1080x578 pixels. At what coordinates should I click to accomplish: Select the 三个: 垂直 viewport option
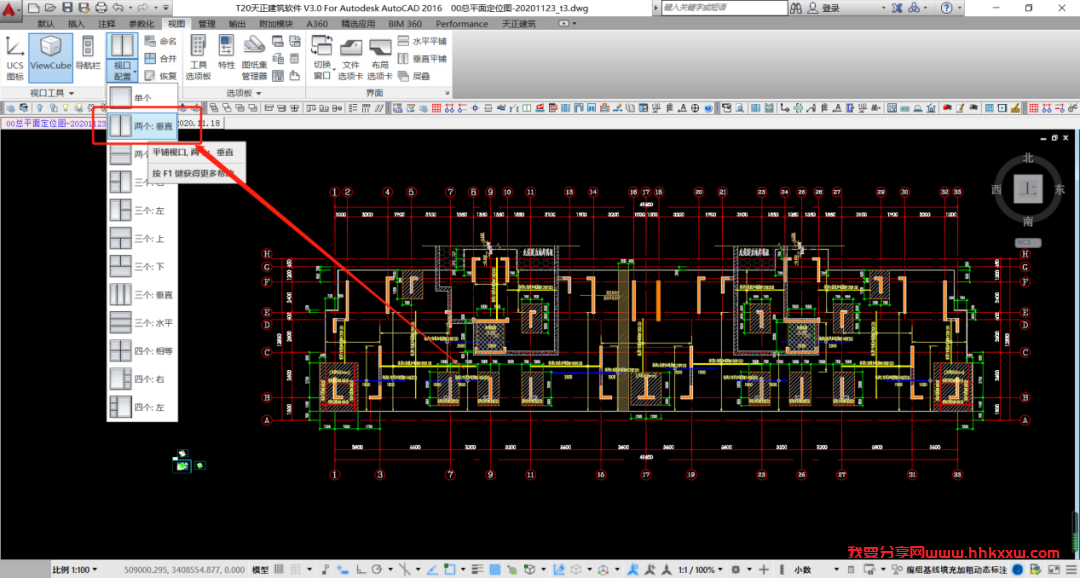pyautogui.click(x=142, y=295)
